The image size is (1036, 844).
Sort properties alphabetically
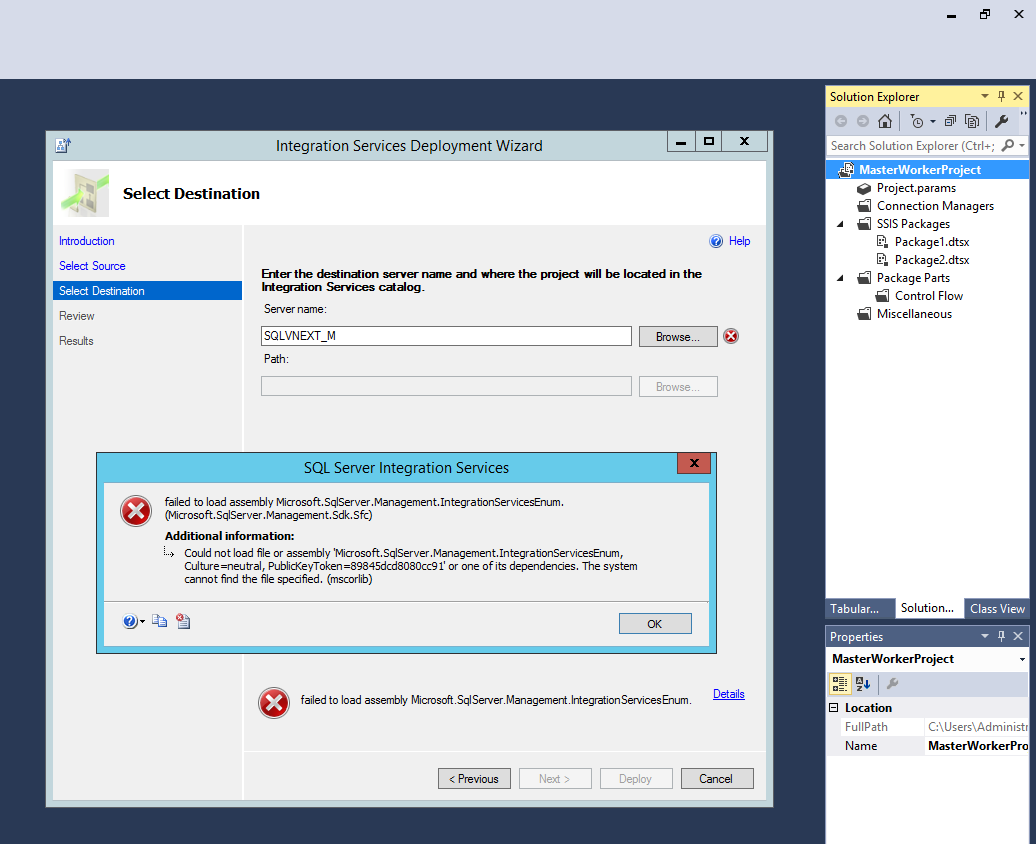863,683
